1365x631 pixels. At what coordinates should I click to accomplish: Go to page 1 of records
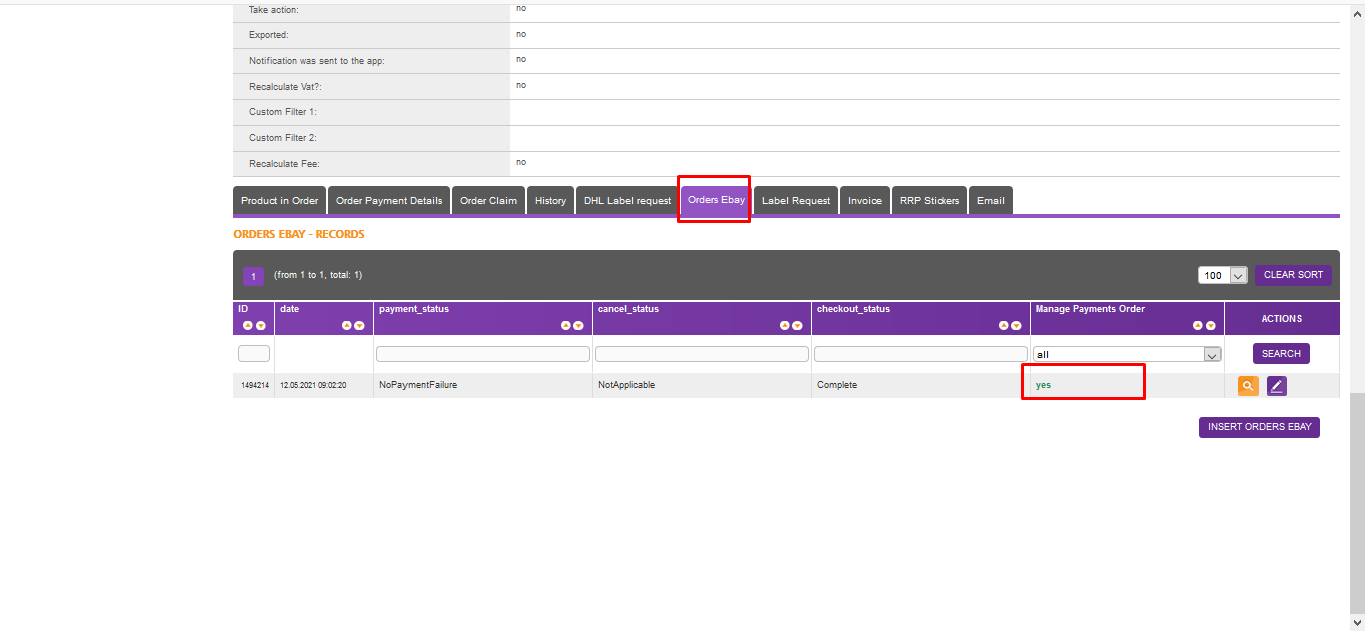253,277
